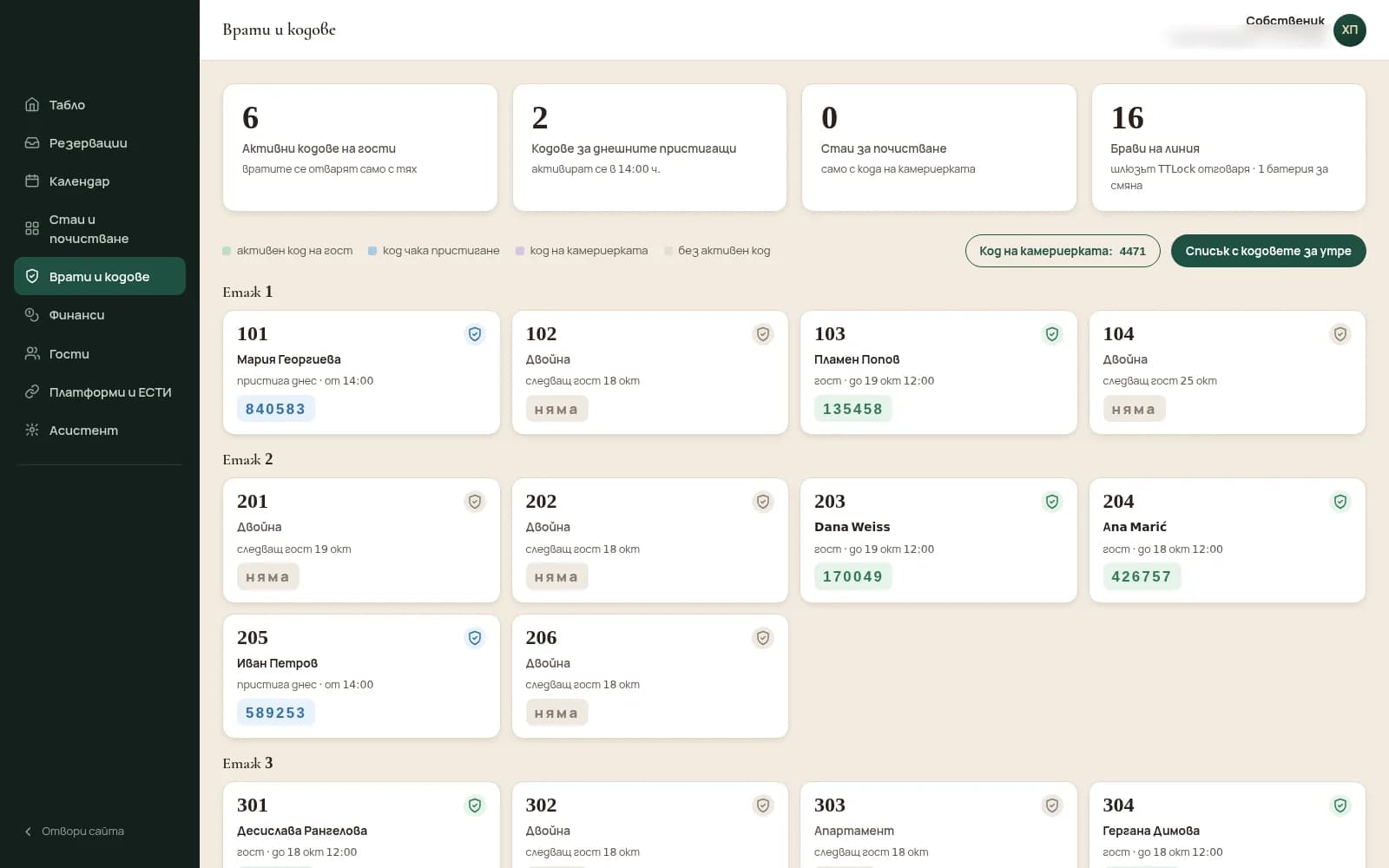Click guest name Мария Георгиева
1389x868 pixels.
(289, 359)
